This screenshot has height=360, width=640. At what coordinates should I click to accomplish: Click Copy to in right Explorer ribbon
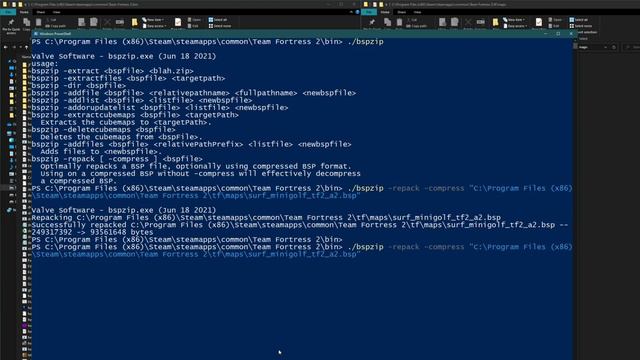(454, 22)
